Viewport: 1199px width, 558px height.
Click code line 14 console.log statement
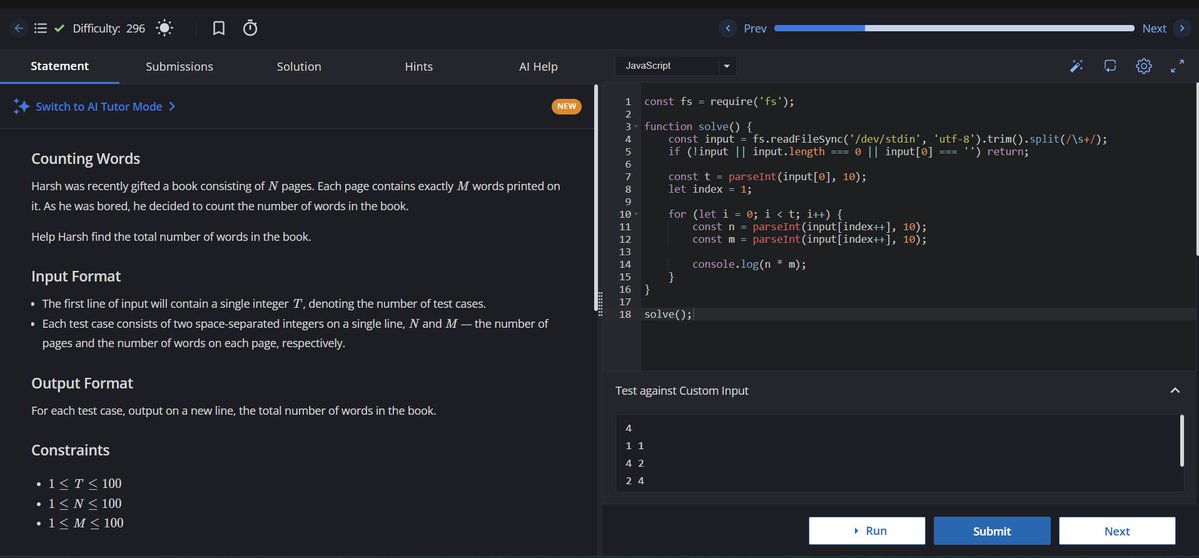(x=749, y=264)
